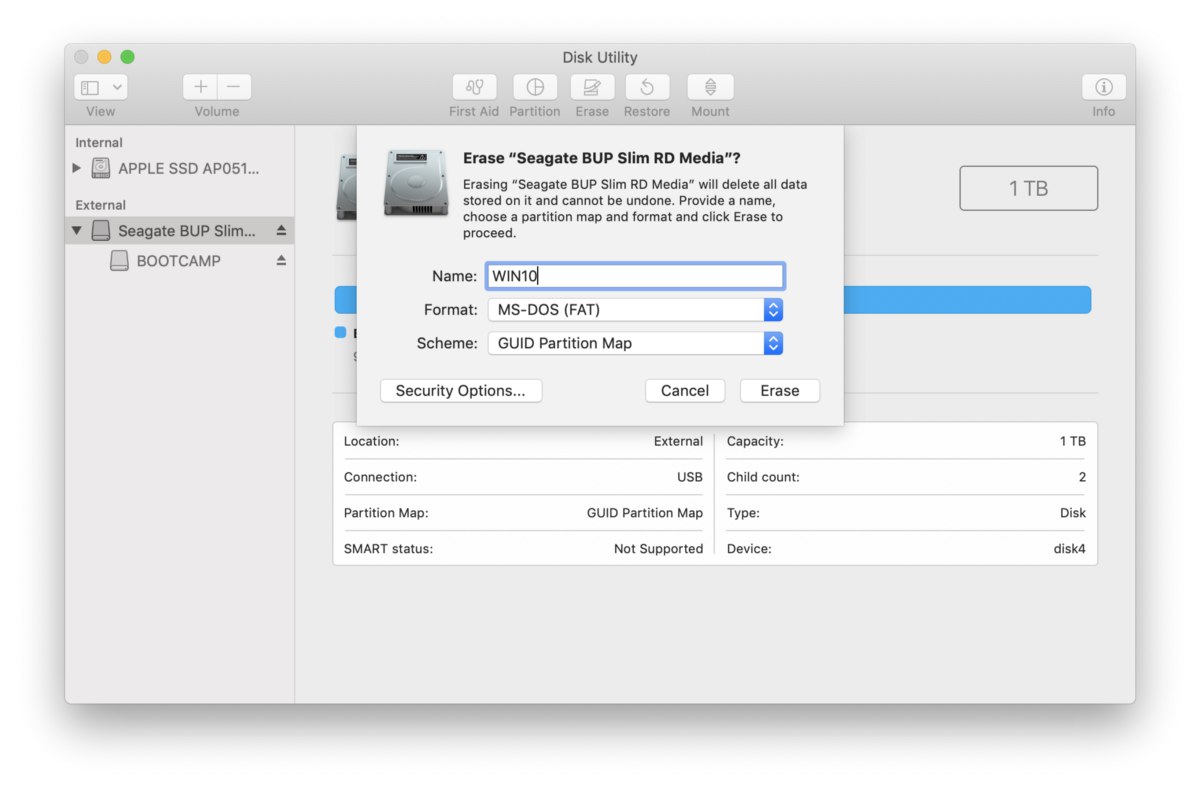Select APPLE SSD AP051 in sidebar
Screen dimensions: 1200x789
click(180, 168)
